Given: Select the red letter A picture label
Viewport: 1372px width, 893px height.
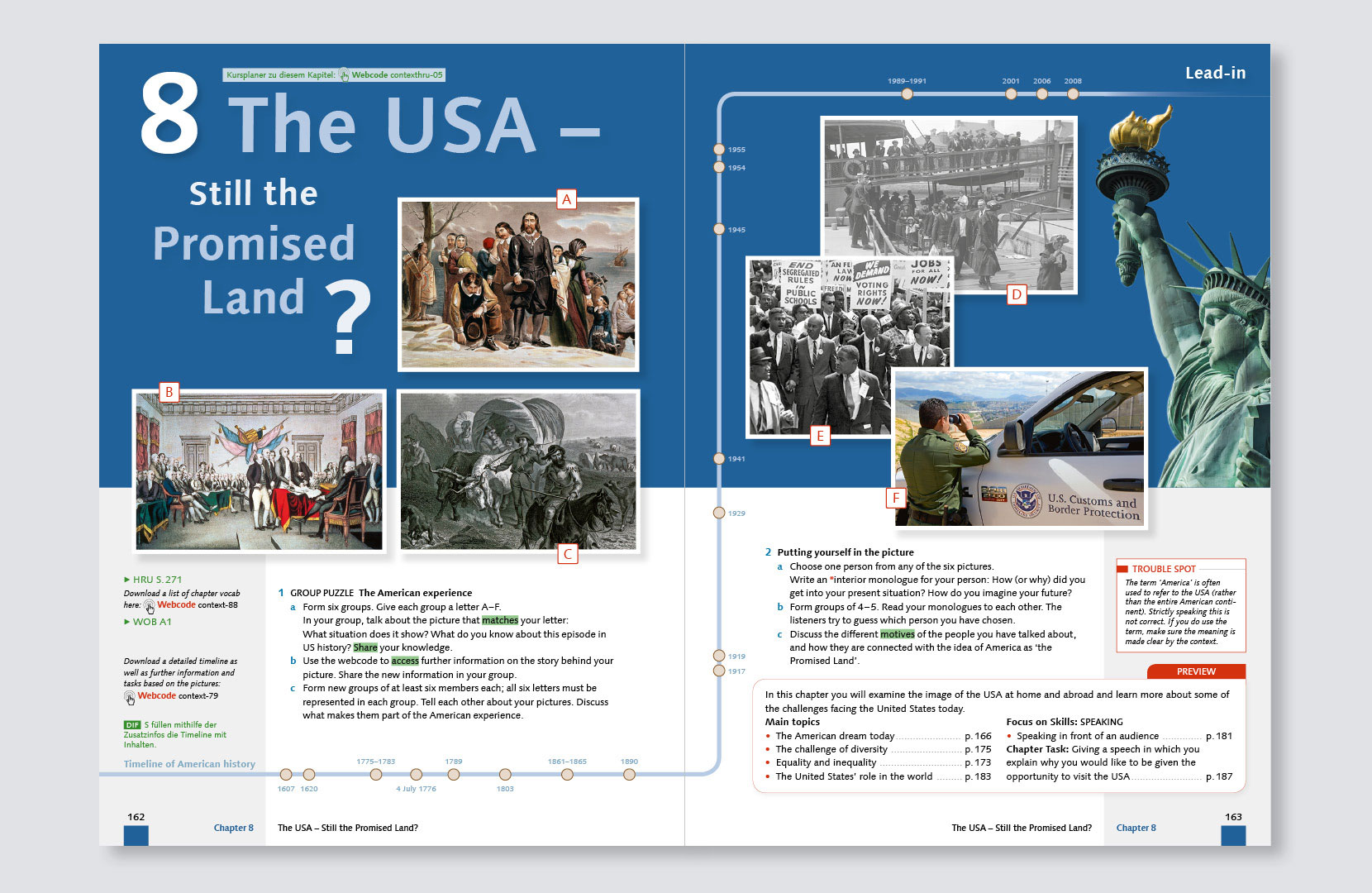Looking at the screenshot, I should point(566,199).
